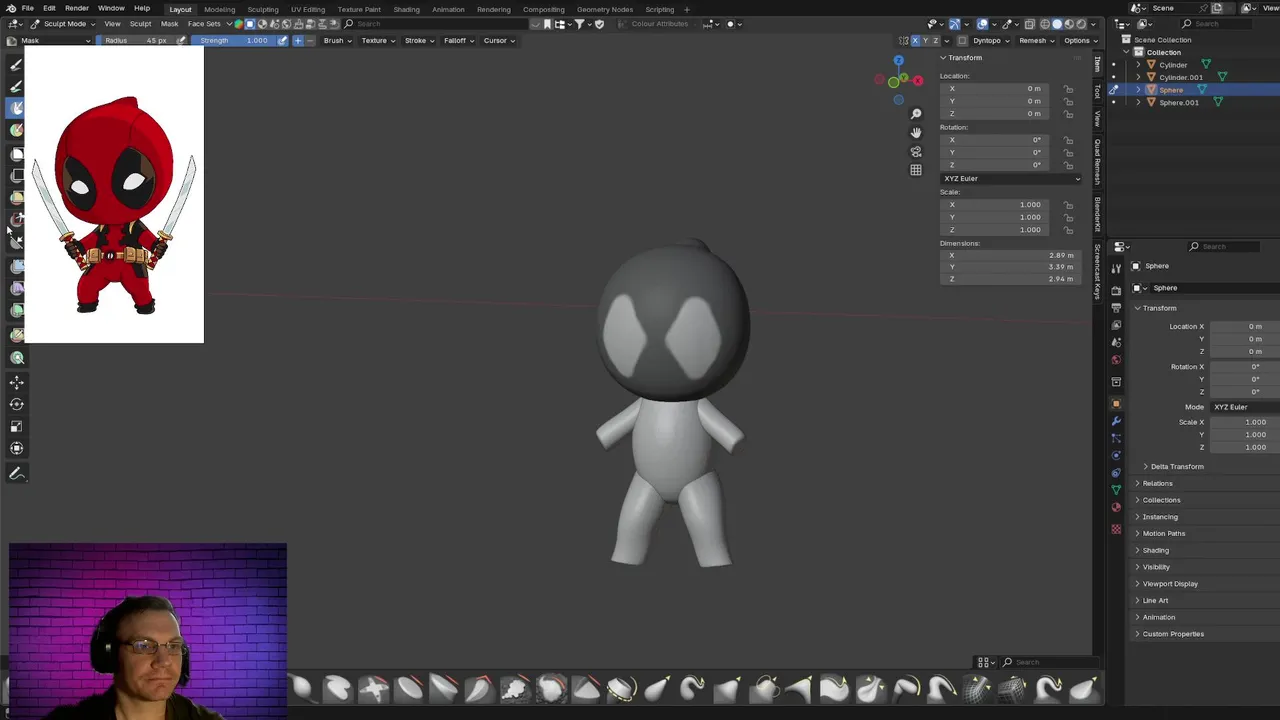
Task: Open the Brush dropdown
Action: click(x=337, y=40)
